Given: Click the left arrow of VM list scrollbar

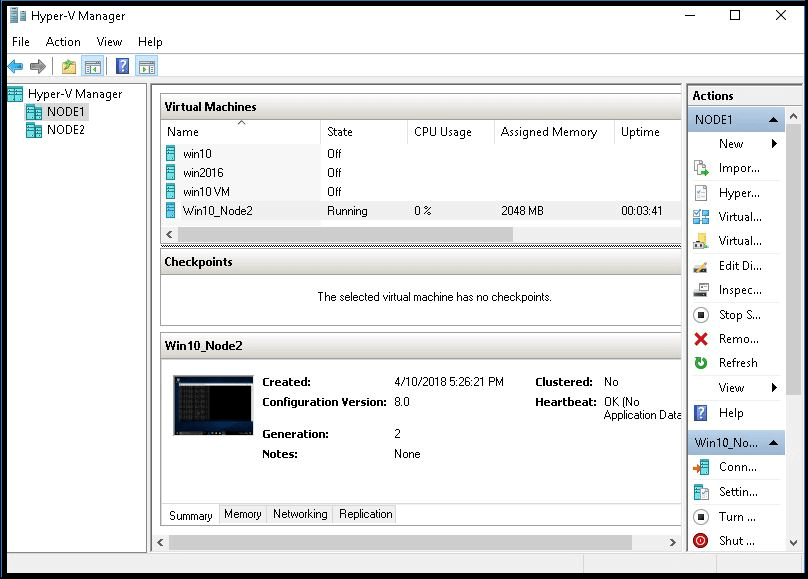Looking at the screenshot, I should (169, 234).
